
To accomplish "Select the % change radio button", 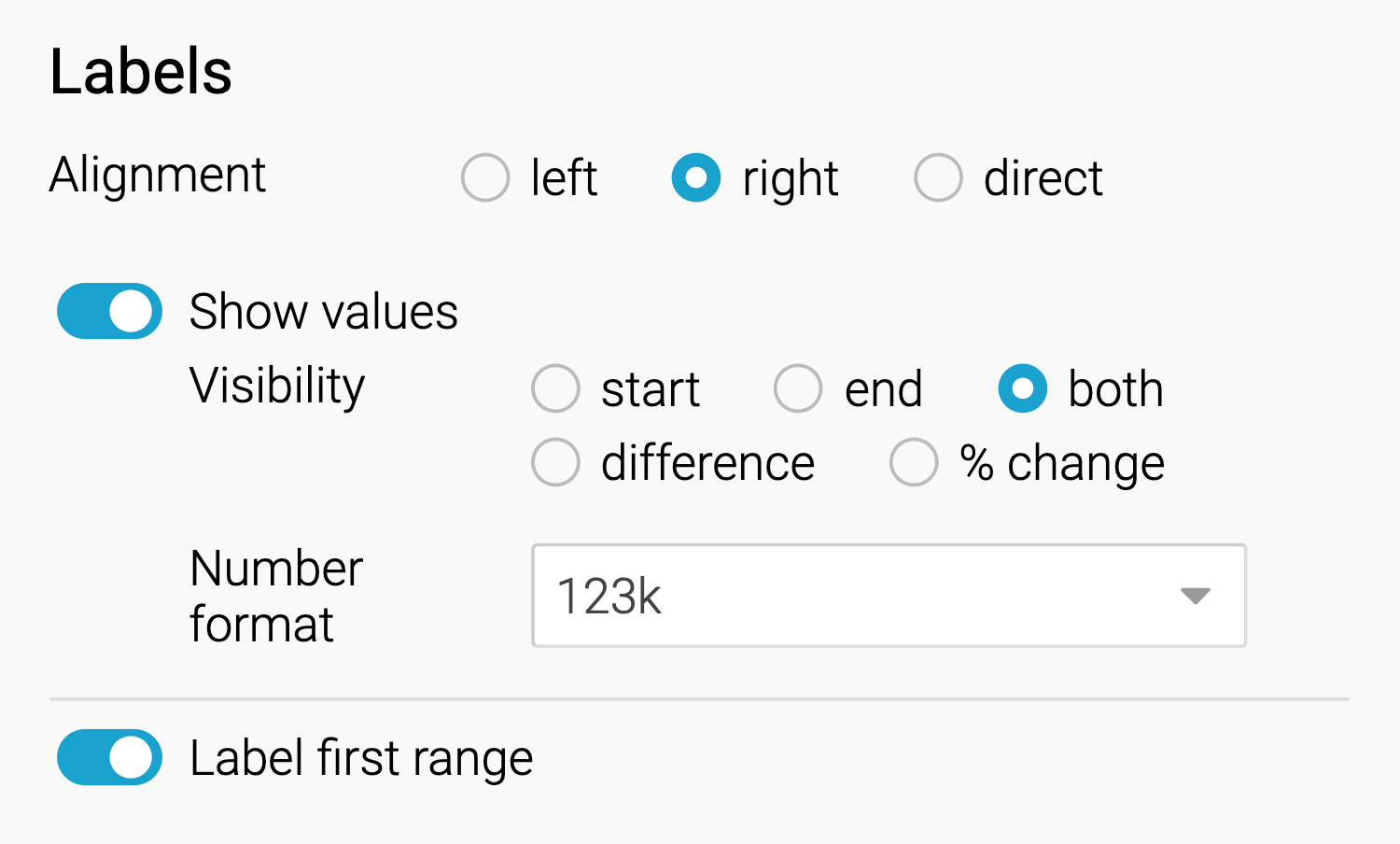I will (x=914, y=462).
